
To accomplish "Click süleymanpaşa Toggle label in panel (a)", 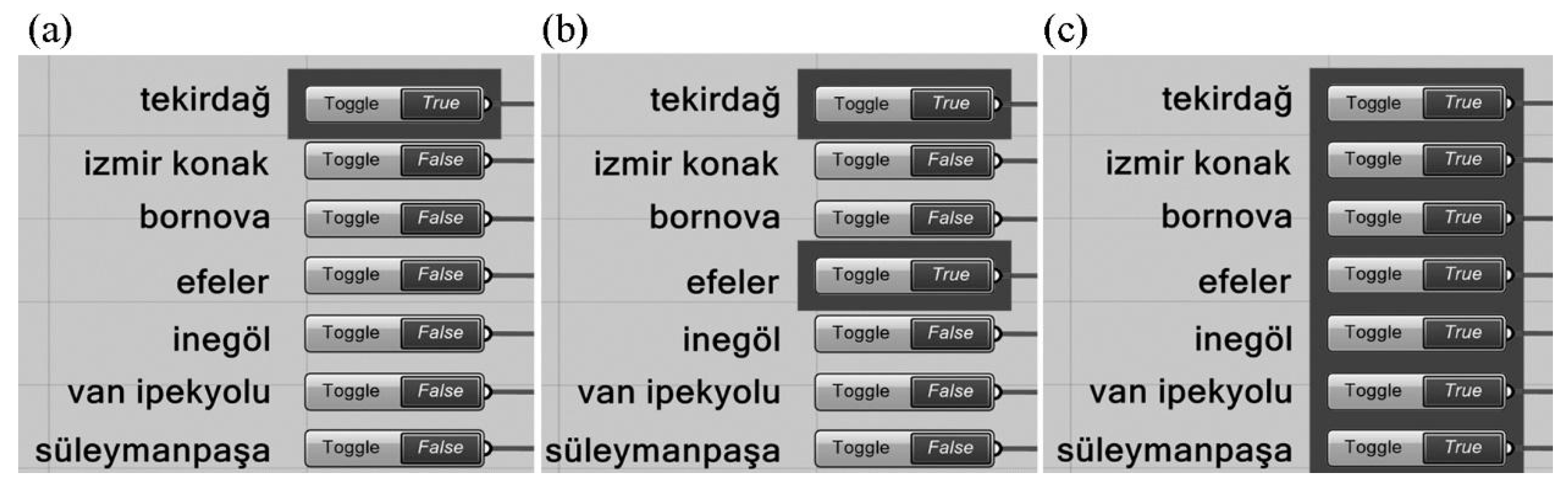I will click(351, 448).
